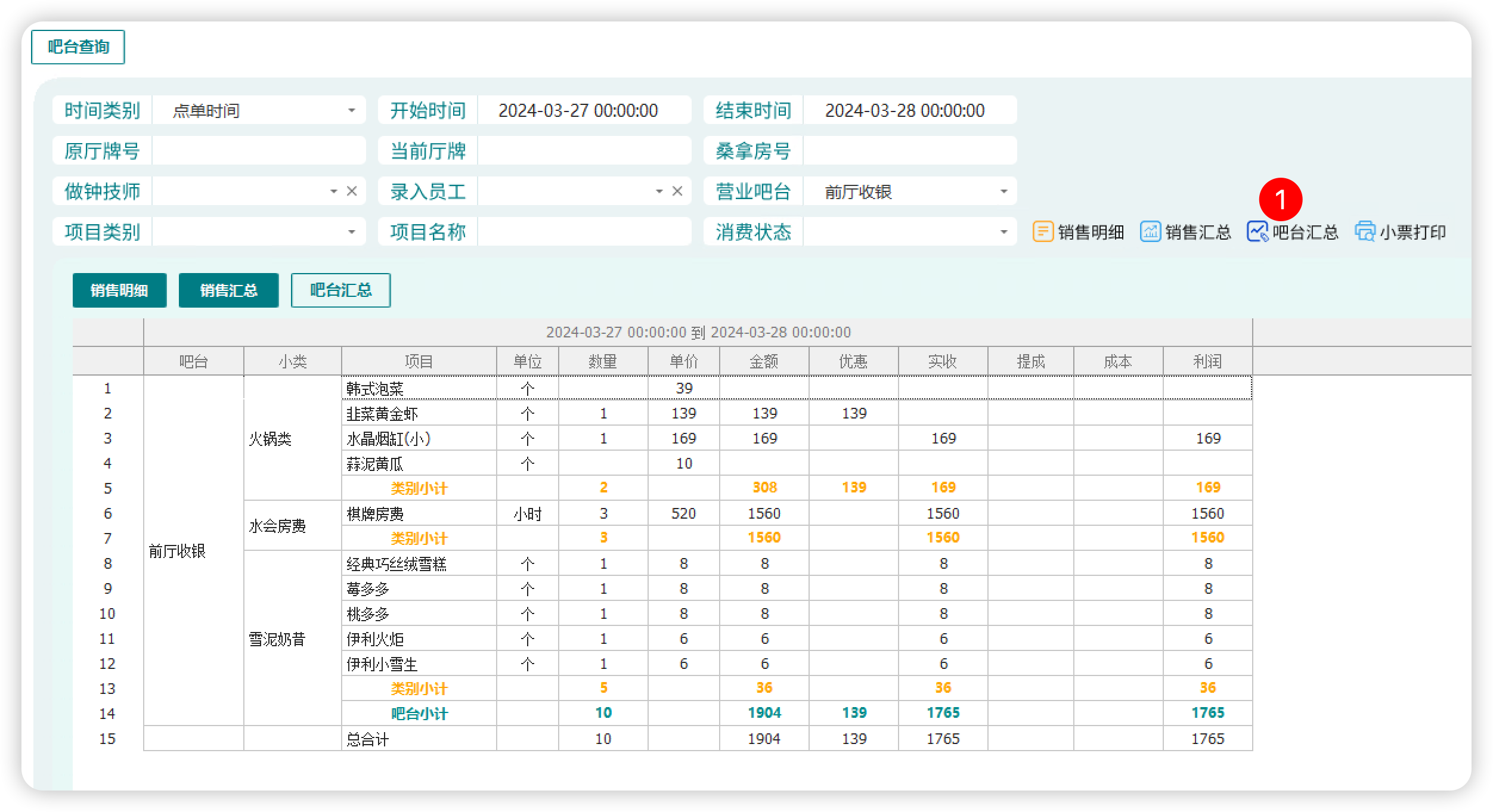Click the 吧台汇总 icon in the toolbar
This screenshot has width=1493, height=812.
pyautogui.click(x=1257, y=231)
